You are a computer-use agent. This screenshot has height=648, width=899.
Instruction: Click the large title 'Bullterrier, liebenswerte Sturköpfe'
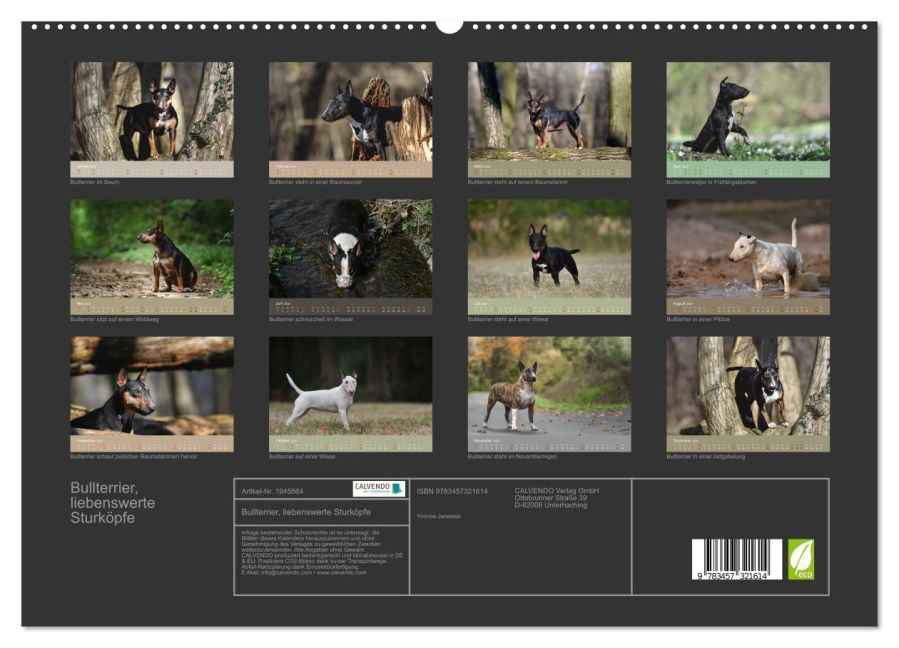[112, 503]
